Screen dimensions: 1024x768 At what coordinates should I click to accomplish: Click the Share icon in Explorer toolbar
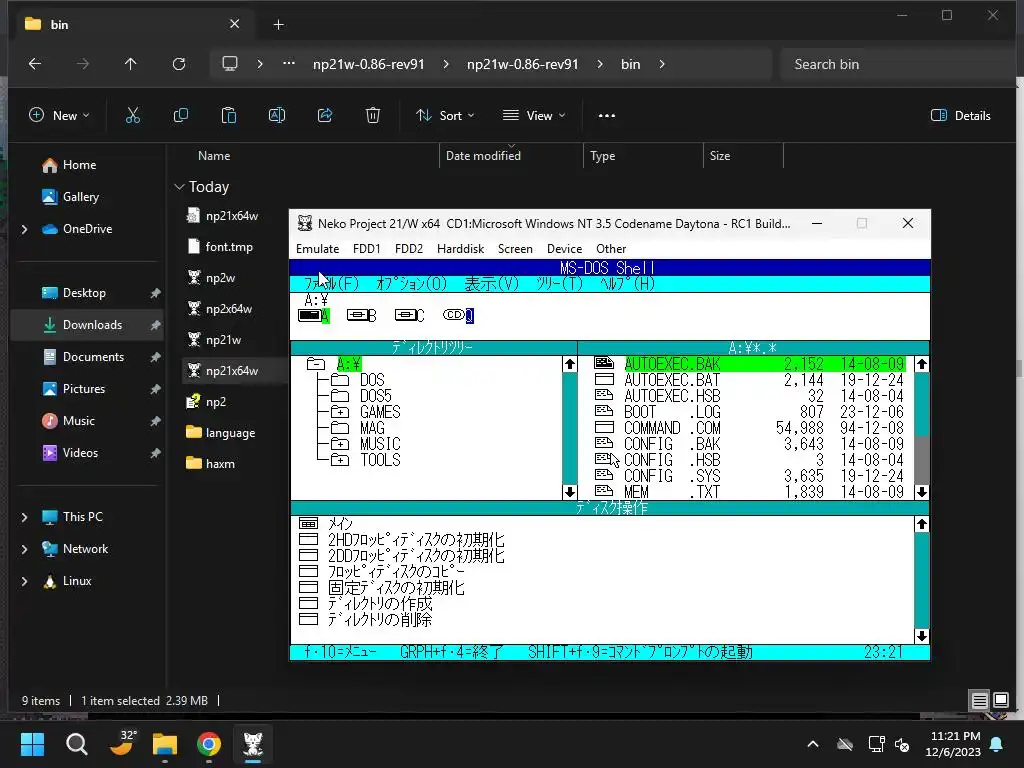(325, 116)
